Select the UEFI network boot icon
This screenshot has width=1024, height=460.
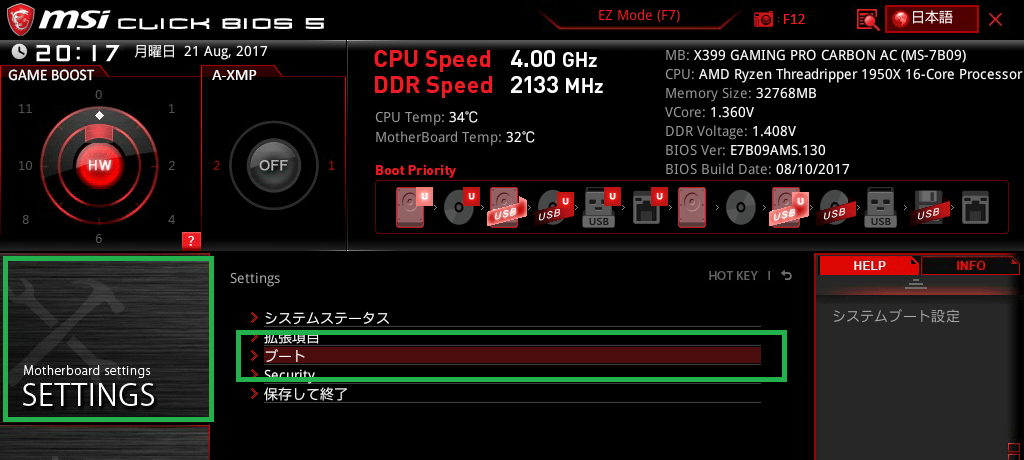[x=650, y=207]
